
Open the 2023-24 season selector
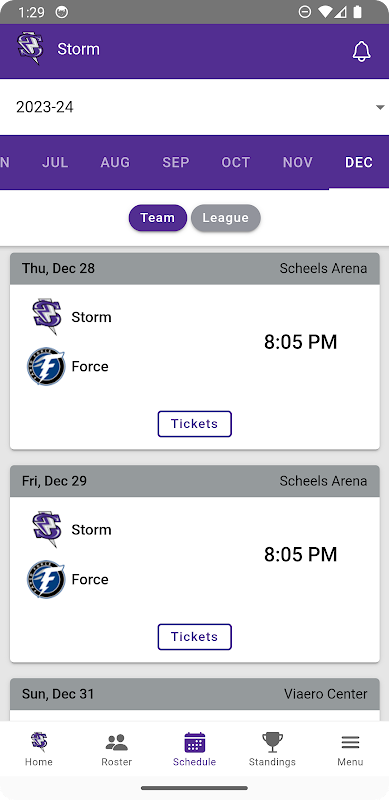[194, 107]
